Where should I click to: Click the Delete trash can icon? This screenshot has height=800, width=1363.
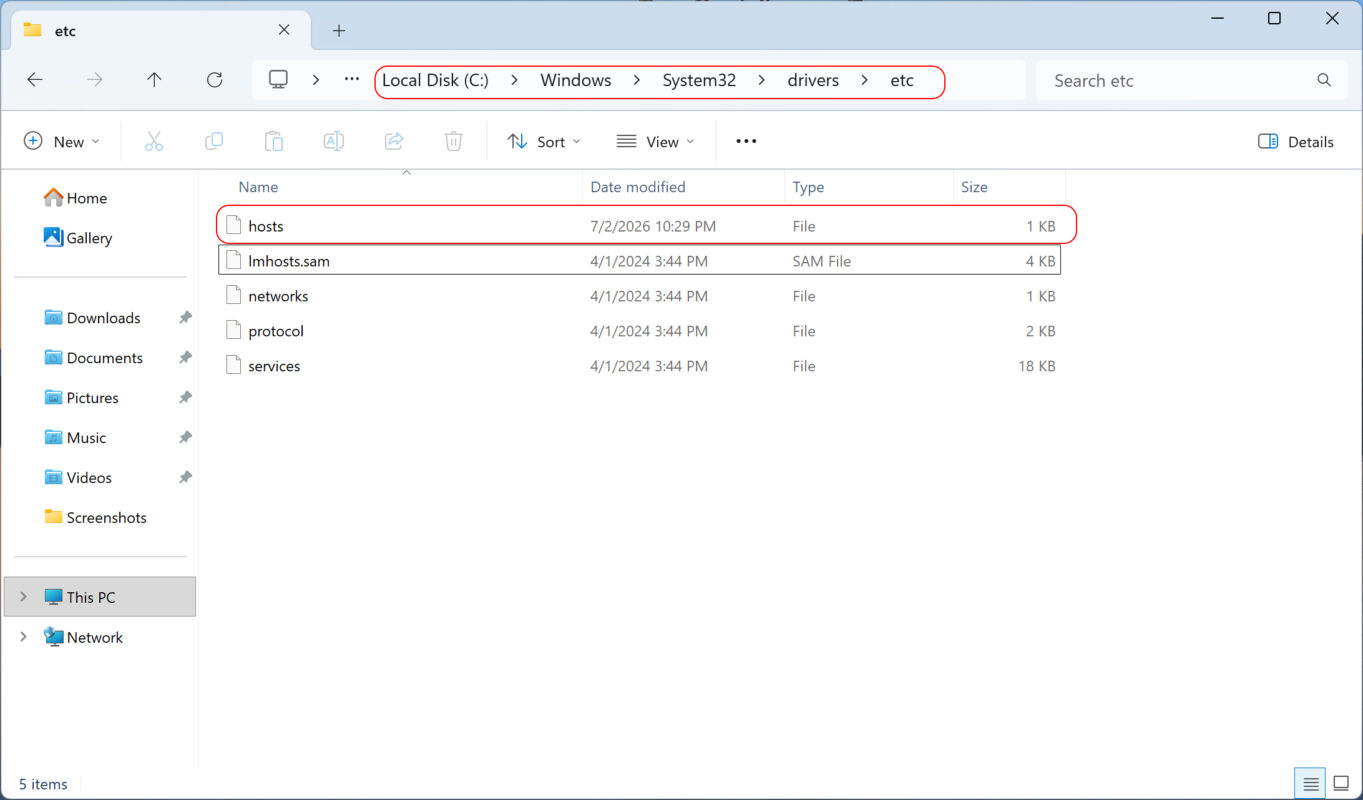[x=454, y=142]
